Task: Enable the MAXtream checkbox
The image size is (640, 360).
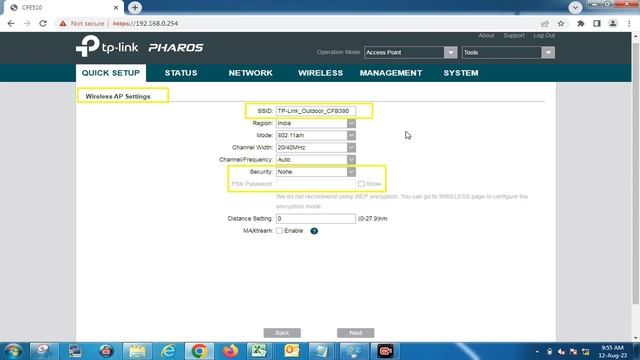Action: pyautogui.click(x=279, y=231)
